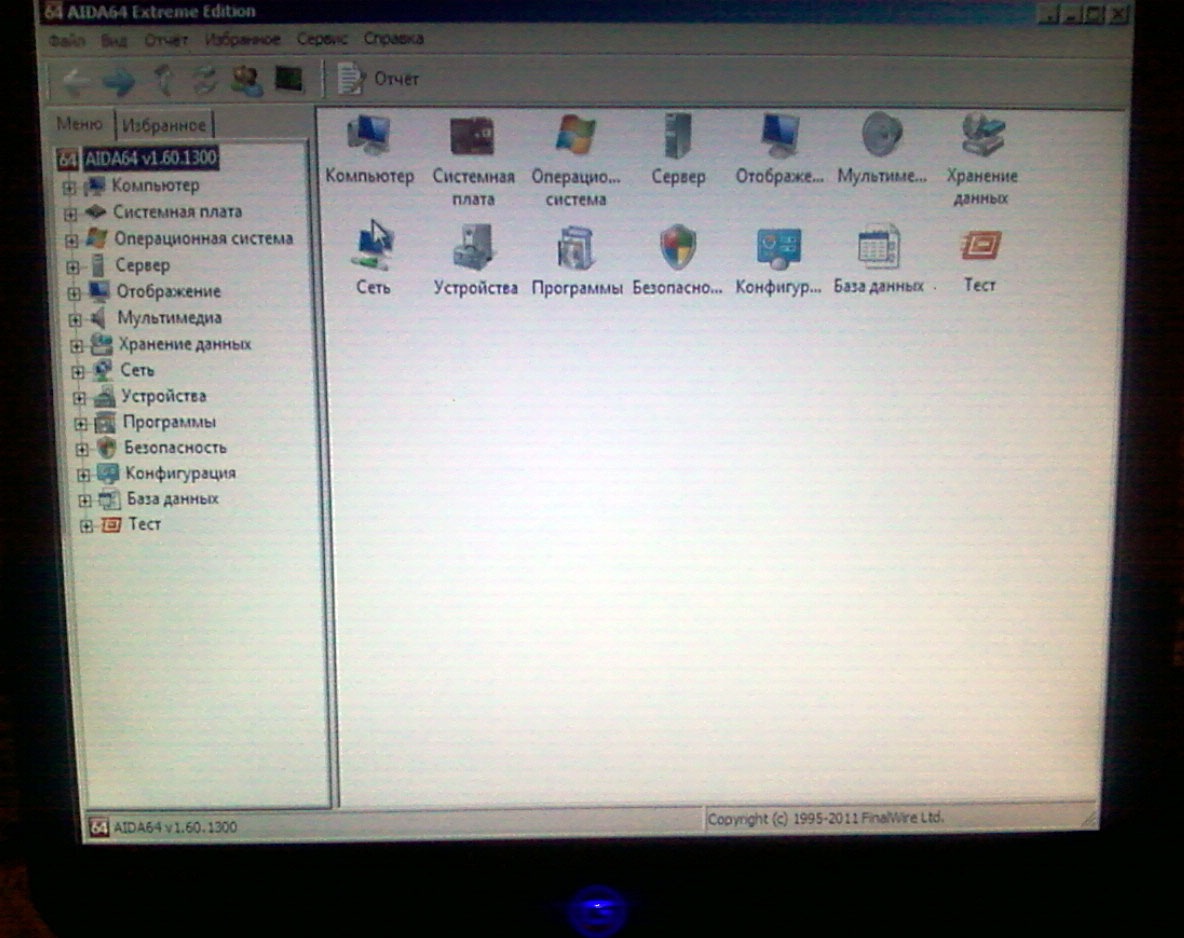
Task: Select Сеть in the tree
Action: tap(137, 370)
